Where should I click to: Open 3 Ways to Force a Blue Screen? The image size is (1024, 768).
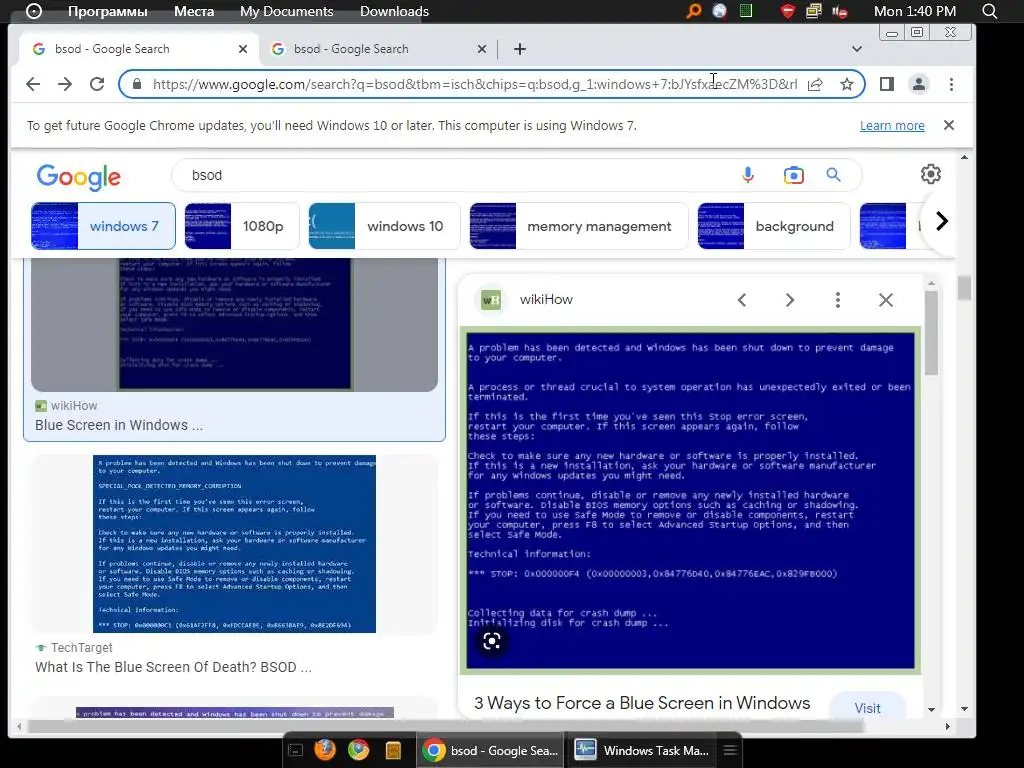(642, 703)
